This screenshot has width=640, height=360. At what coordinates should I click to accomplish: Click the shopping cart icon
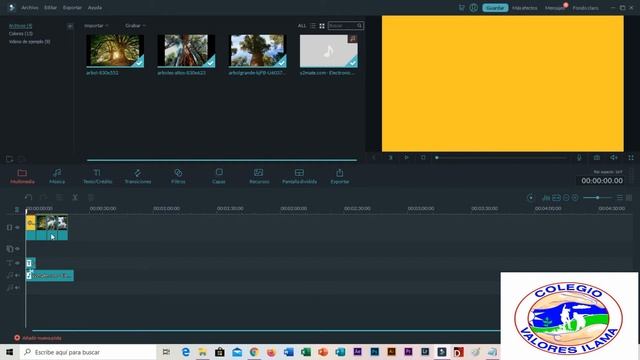tap(462, 7)
